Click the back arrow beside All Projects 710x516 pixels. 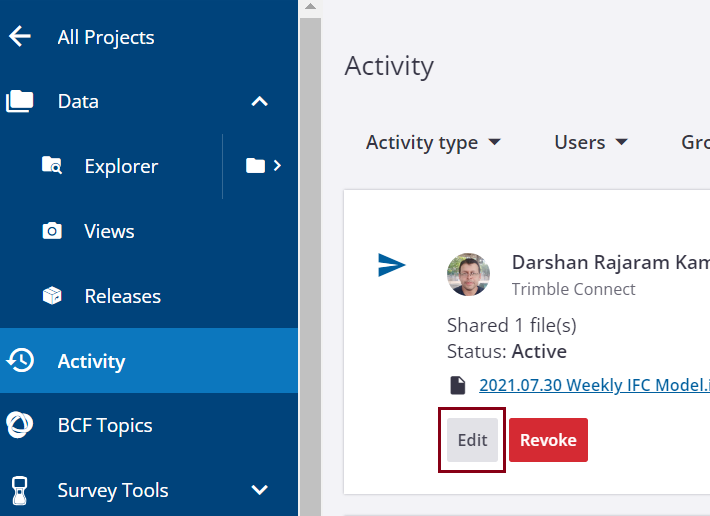coord(20,37)
